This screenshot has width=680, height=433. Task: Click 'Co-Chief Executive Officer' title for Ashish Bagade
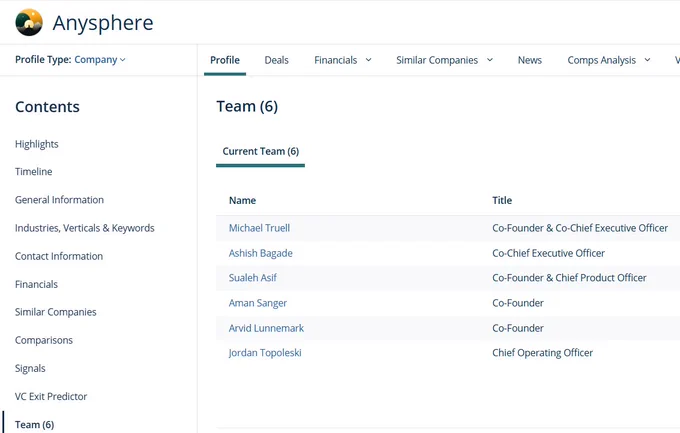548,253
